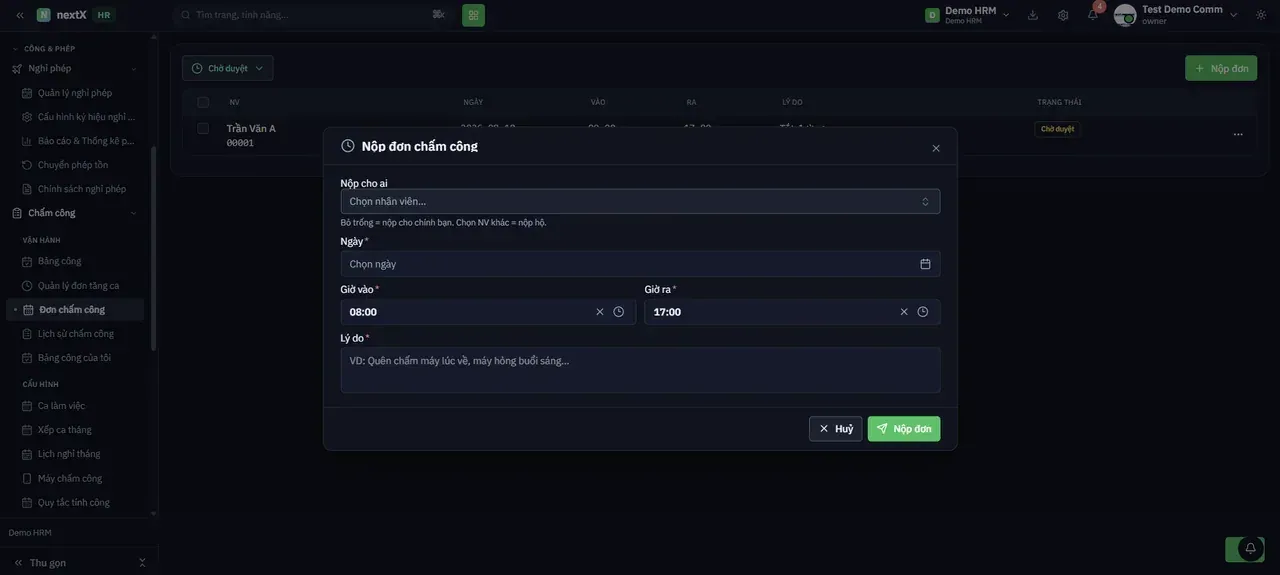The image size is (1280, 575).
Task: Click the Giờ vào 08:00 field
Action: (x=488, y=312)
